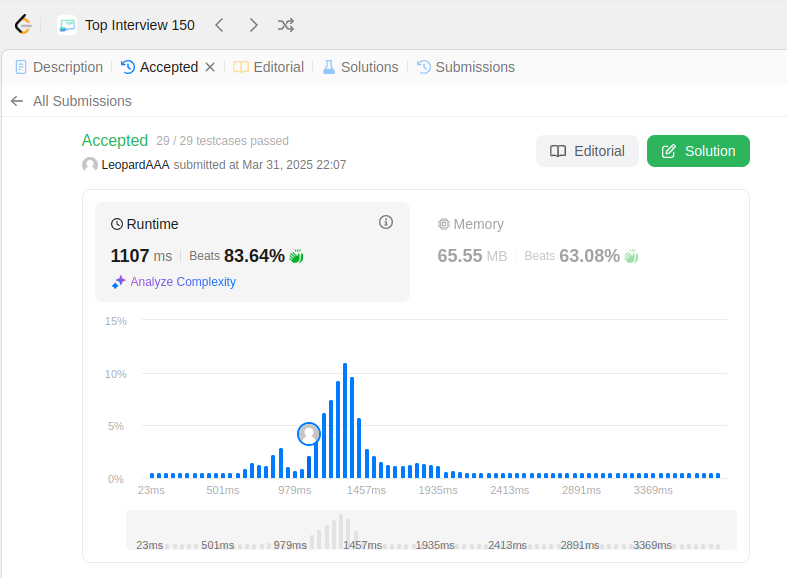787x578 pixels.
Task: Click the gray Editorial button
Action: click(x=587, y=151)
